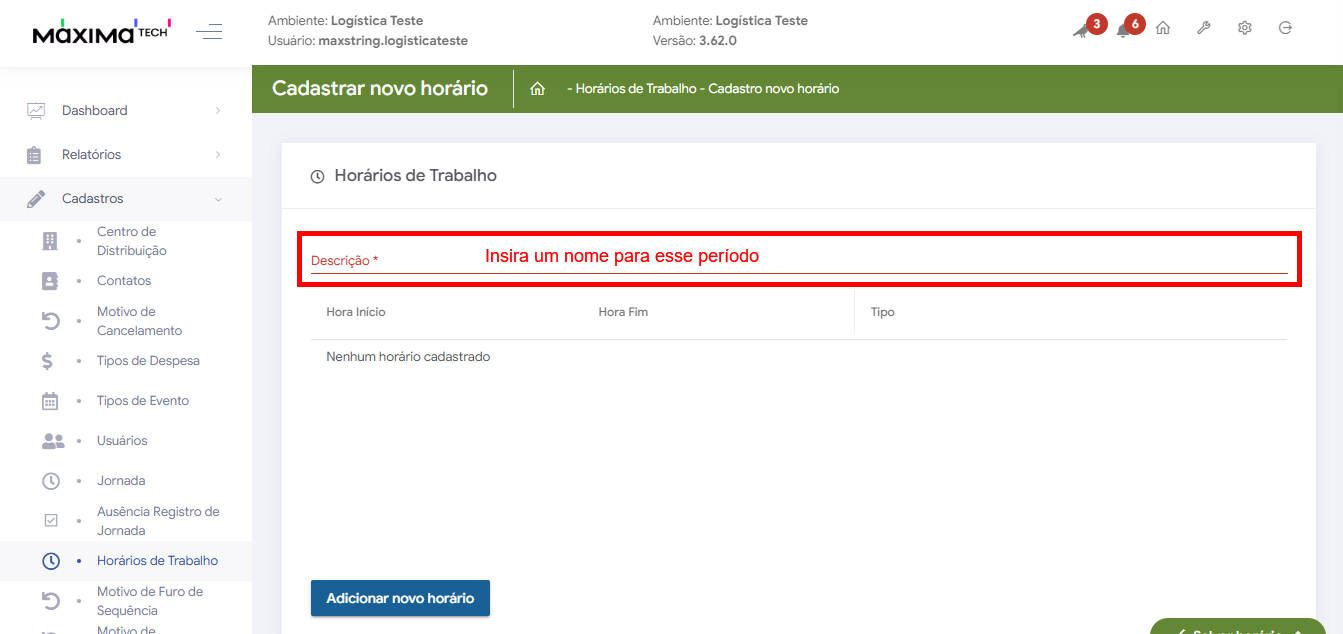Click the Usuários people icon
The image size is (1343, 634).
pos(53,441)
